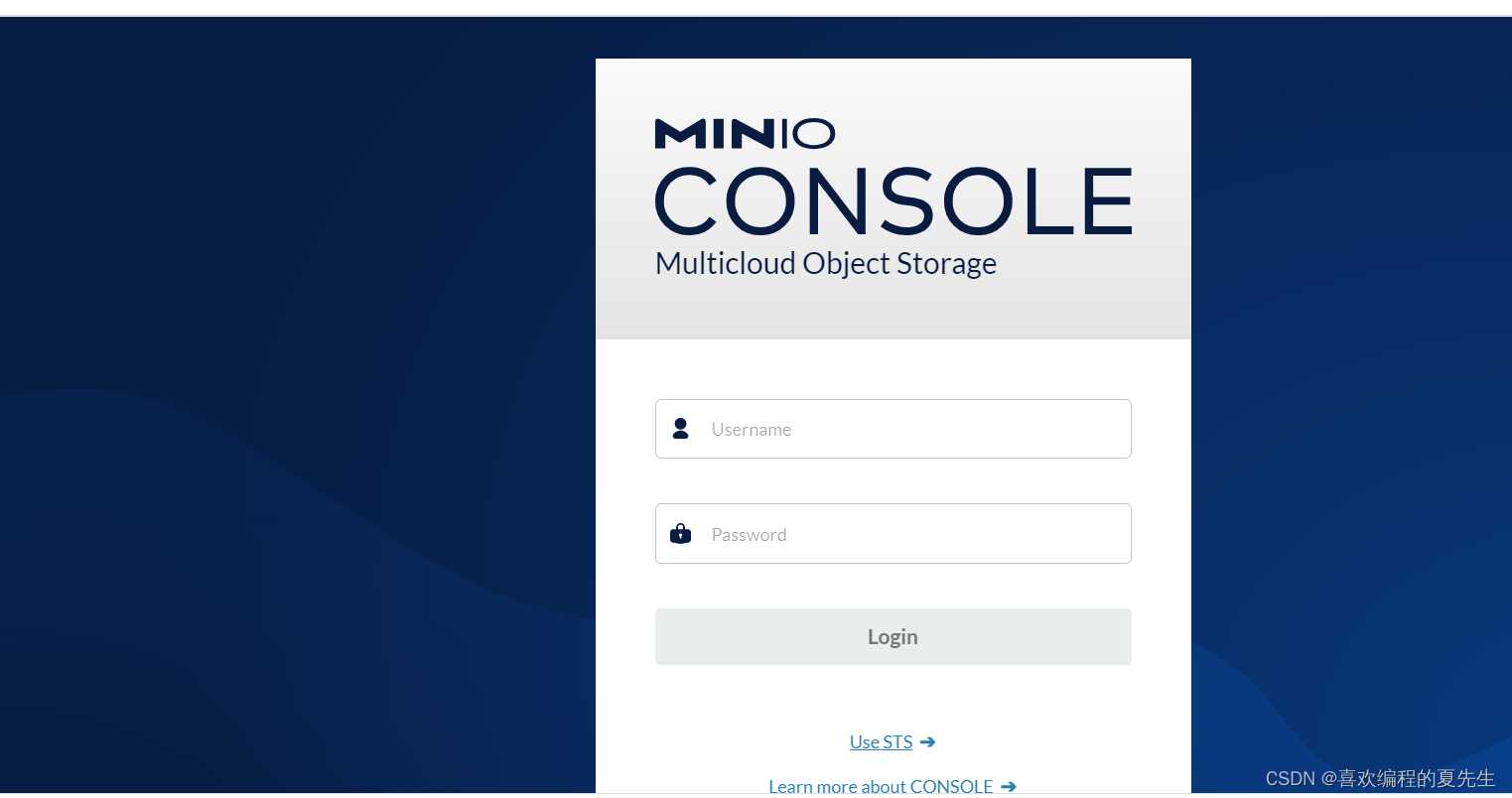The image size is (1512, 798).
Task: Click the CONSOLE heading text
Action: (893, 200)
